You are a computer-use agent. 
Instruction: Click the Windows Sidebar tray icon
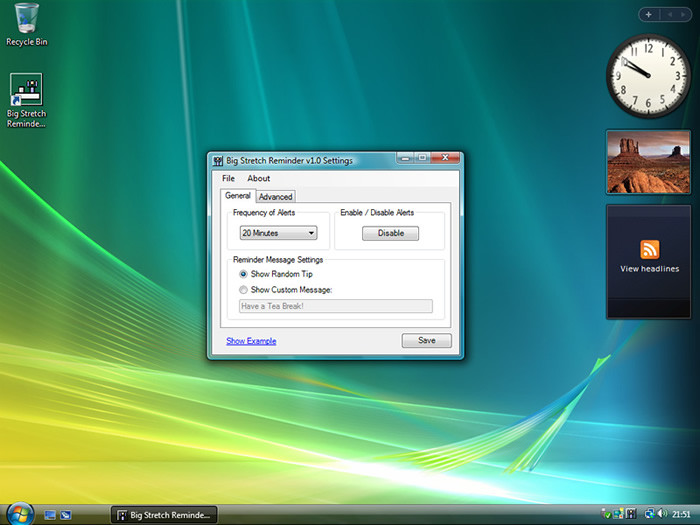coord(618,514)
